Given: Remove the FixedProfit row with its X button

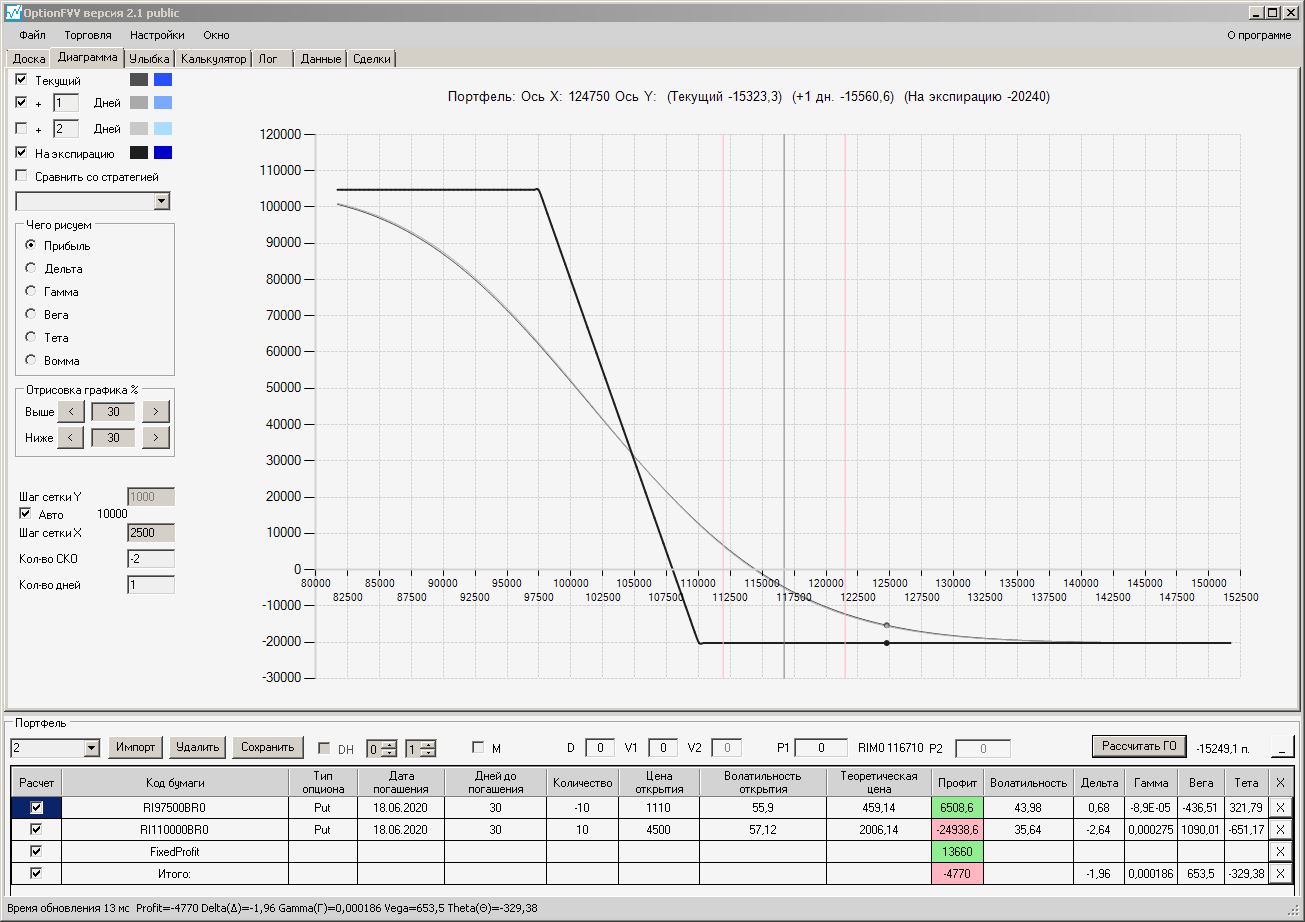Looking at the screenshot, I should (1280, 851).
